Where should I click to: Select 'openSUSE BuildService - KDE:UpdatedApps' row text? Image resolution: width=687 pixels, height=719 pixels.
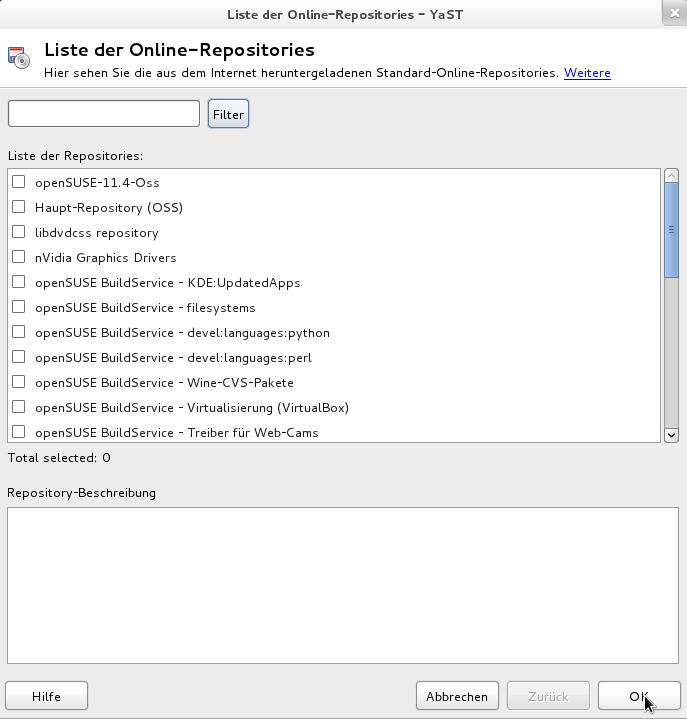168,283
